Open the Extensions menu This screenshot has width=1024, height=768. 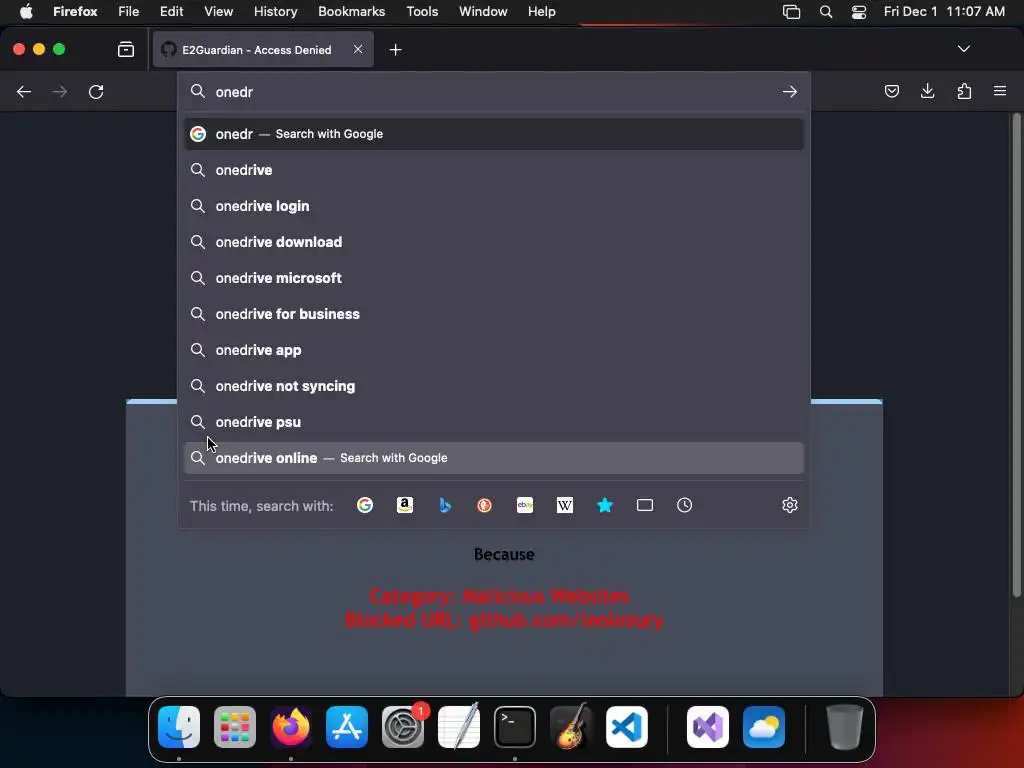click(x=964, y=91)
